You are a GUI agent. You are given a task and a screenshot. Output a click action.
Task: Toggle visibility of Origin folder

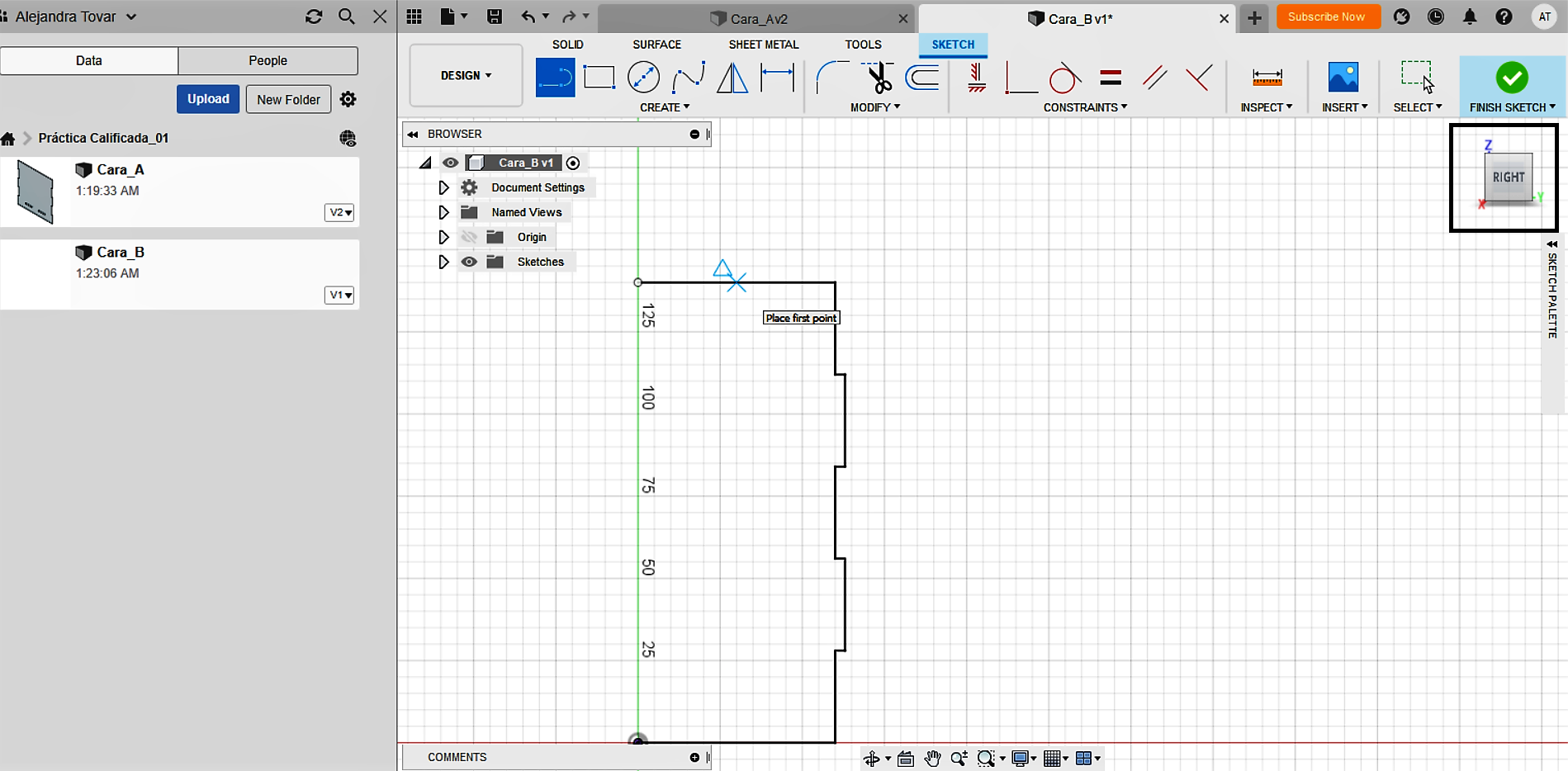tap(469, 237)
